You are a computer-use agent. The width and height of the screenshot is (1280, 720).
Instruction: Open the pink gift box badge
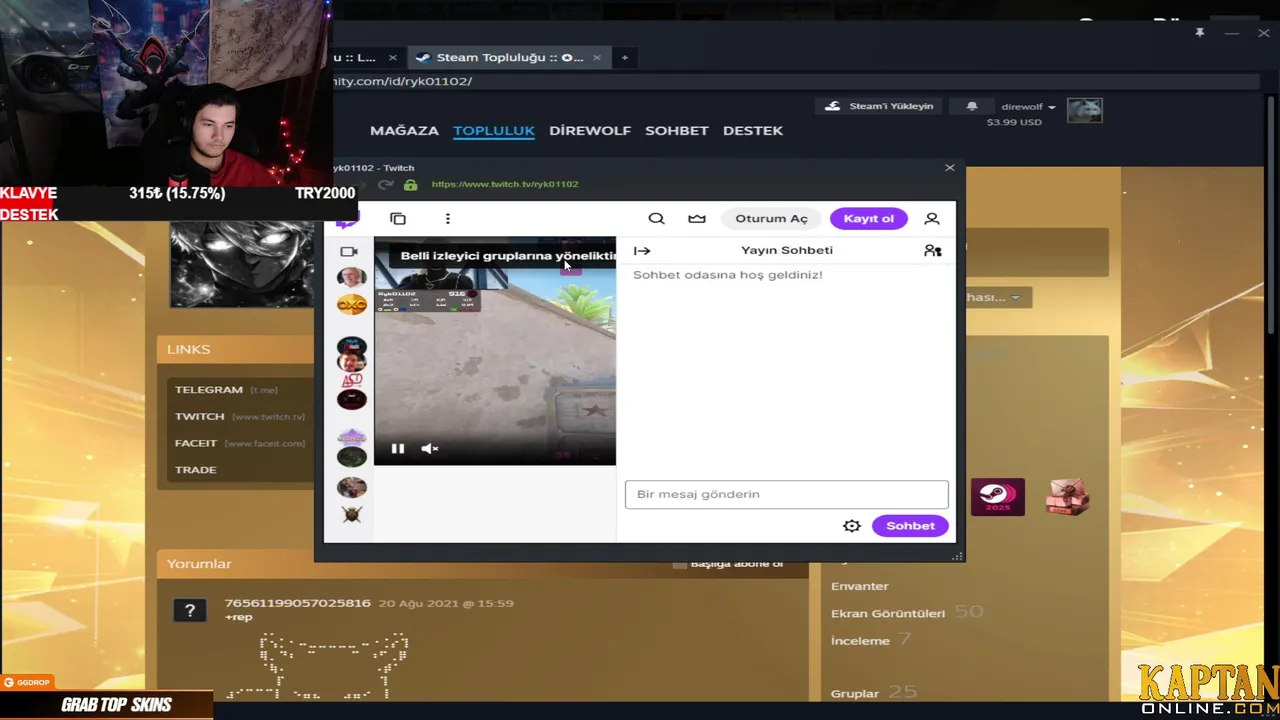click(1067, 497)
